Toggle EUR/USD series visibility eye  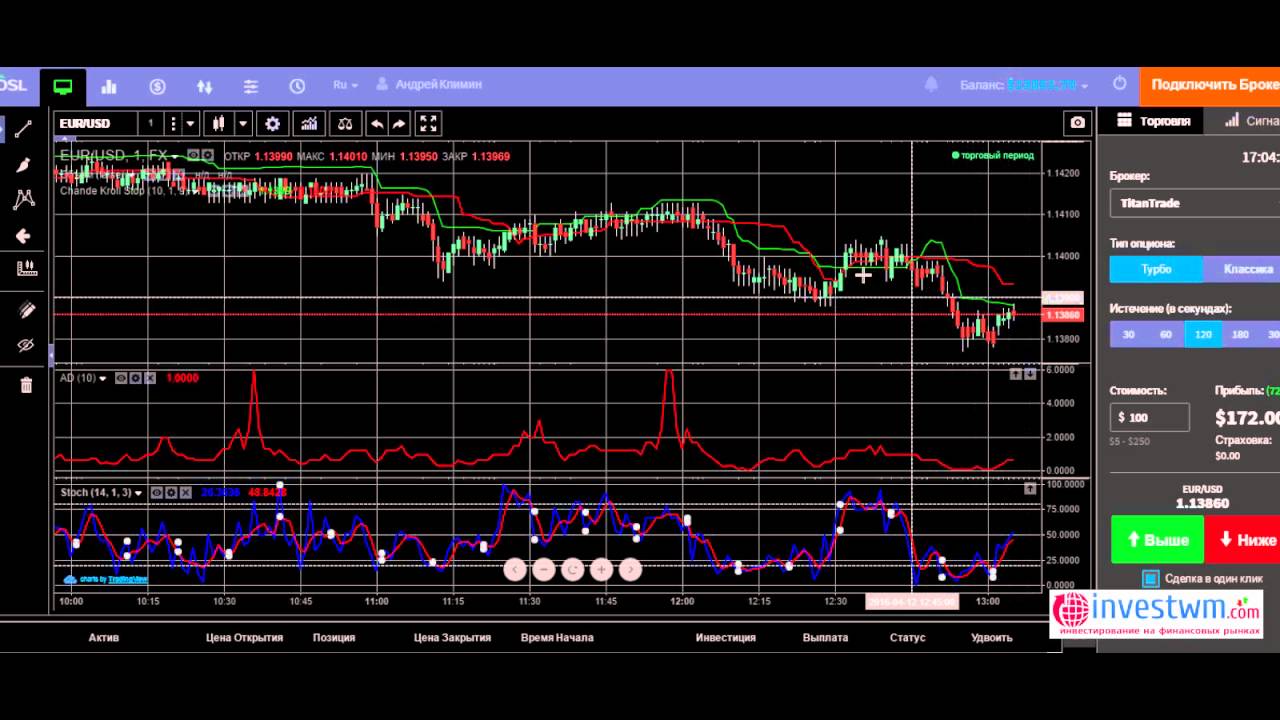pyautogui.click(x=194, y=156)
